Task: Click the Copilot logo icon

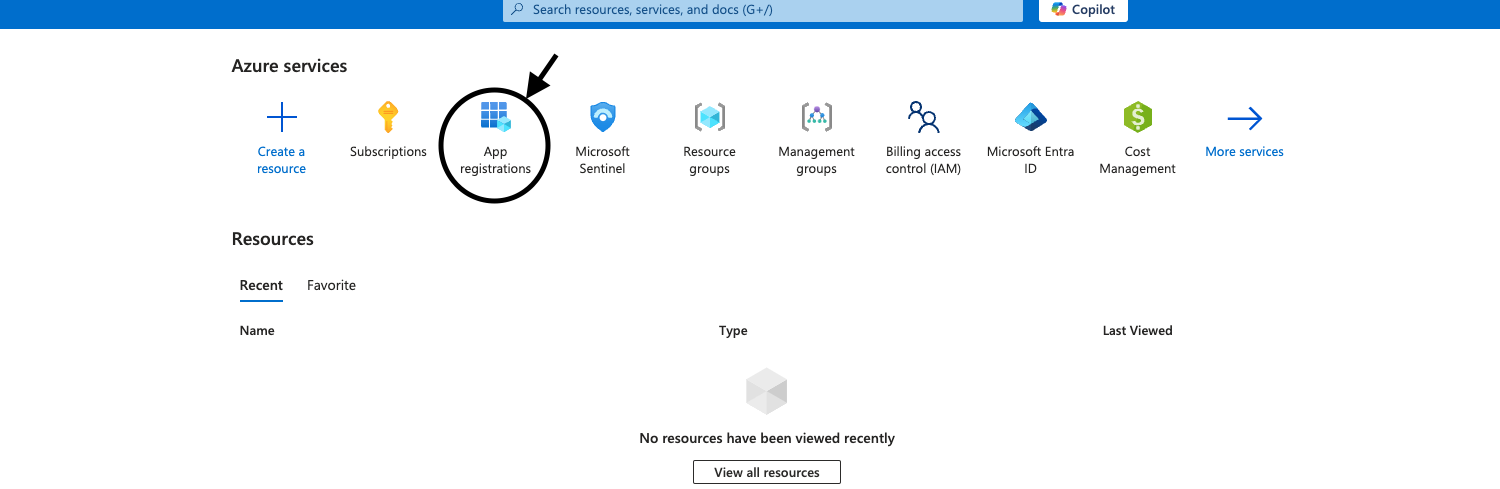Action: (x=1059, y=9)
